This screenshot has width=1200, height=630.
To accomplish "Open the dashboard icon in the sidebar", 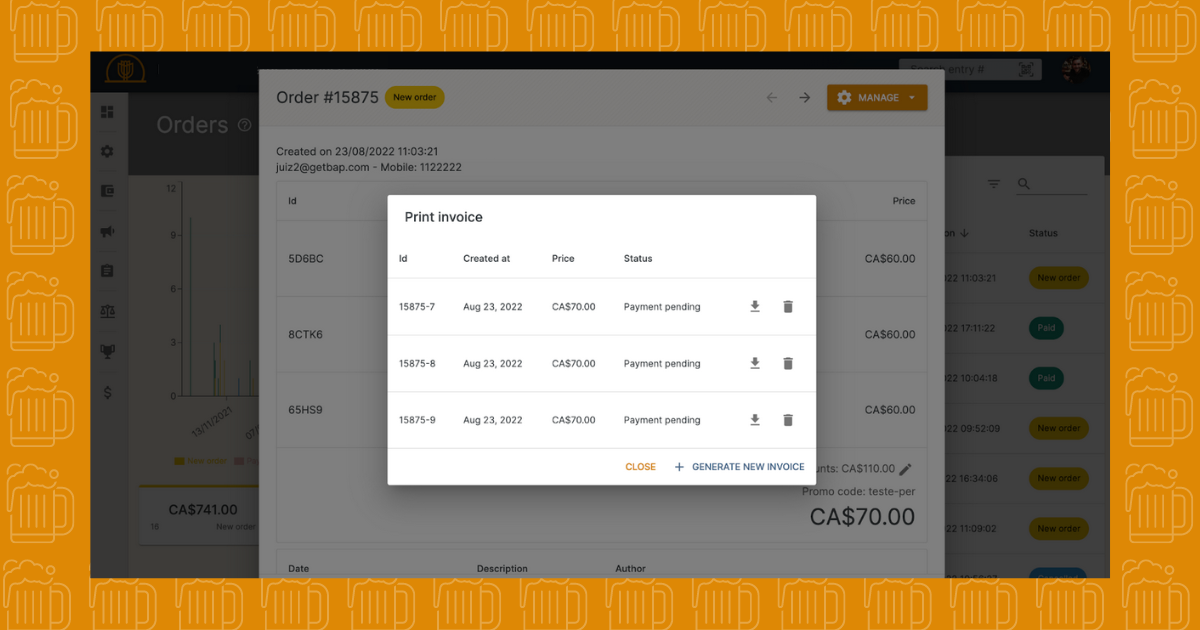I will [108, 112].
